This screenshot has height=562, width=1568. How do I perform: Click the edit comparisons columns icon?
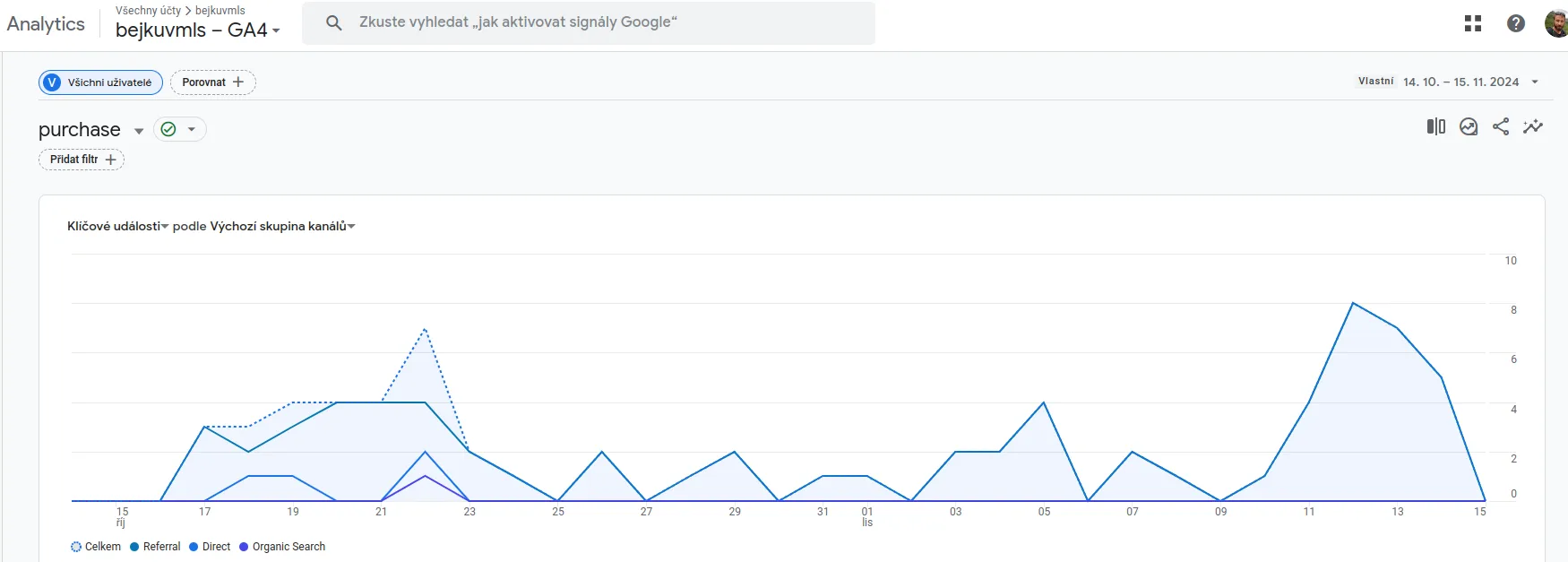1436,127
